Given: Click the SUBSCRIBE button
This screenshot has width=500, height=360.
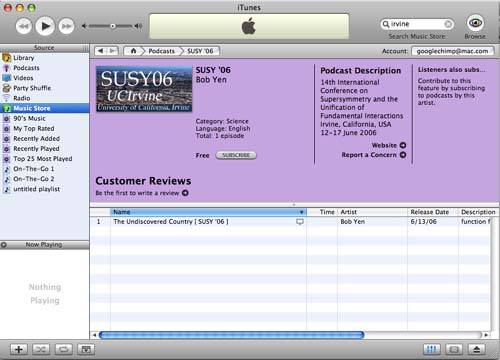Looking at the screenshot, I should pyautogui.click(x=236, y=155).
